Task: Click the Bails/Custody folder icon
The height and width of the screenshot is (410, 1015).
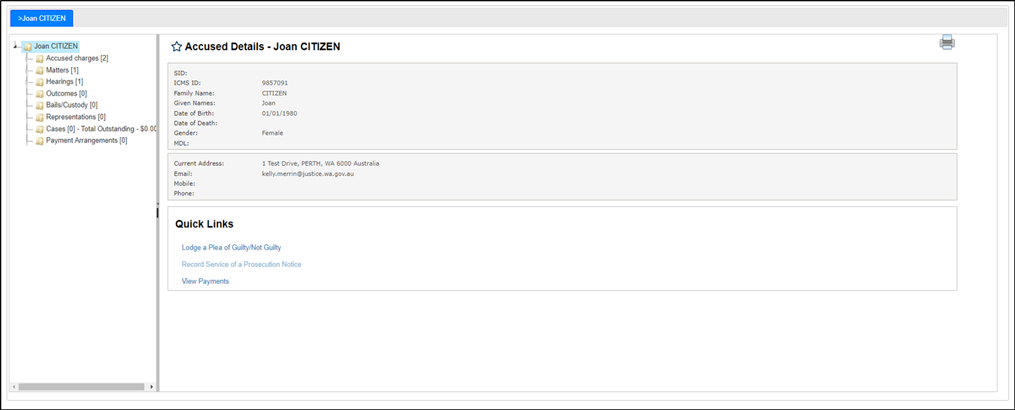Action: click(x=40, y=105)
